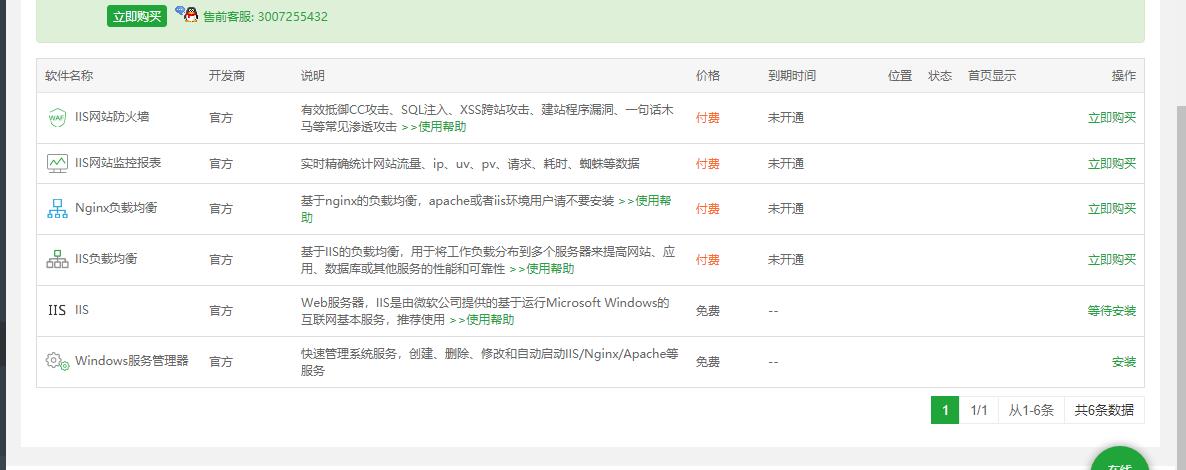Click the IIS负载均衡 gray network icon
The height and width of the screenshot is (470, 1186).
(x=57, y=260)
